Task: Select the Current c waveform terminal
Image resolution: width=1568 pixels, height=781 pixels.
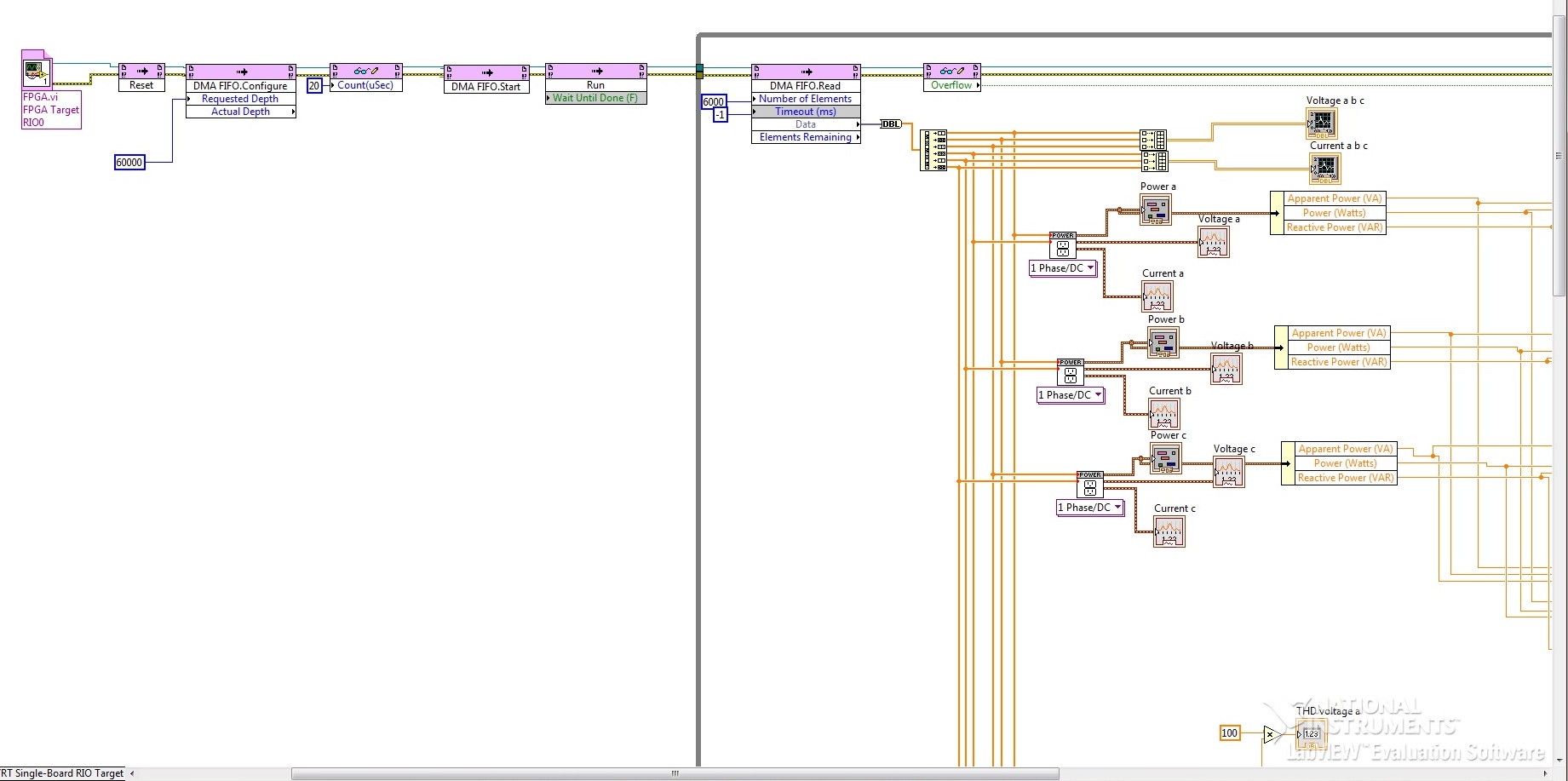Action: pyautogui.click(x=1169, y=532)
